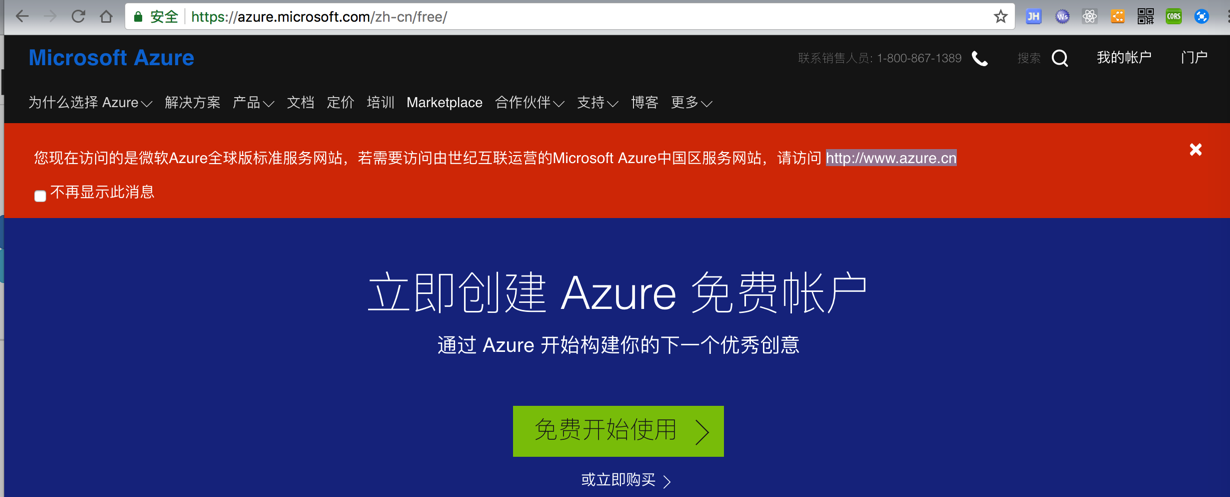Expand the 支持 dropdown menu
The image size is (1230, 497).
click(597, 103)
